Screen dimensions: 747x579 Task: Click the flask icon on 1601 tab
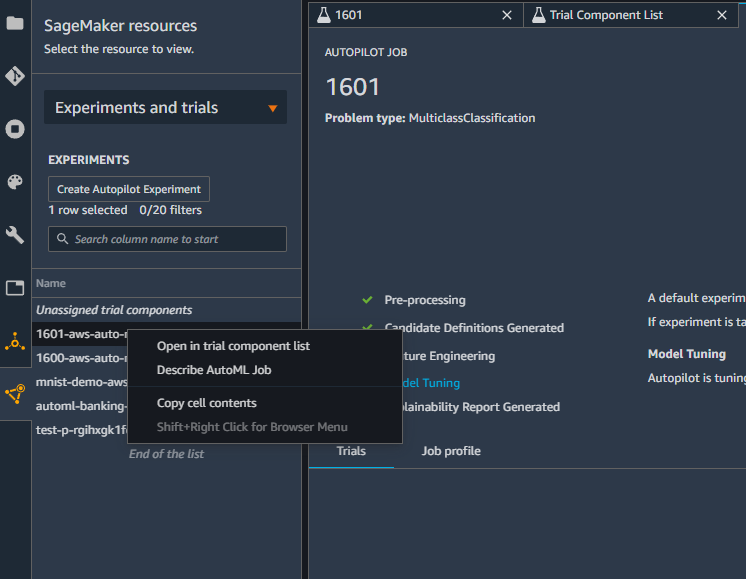pos(323,15)
